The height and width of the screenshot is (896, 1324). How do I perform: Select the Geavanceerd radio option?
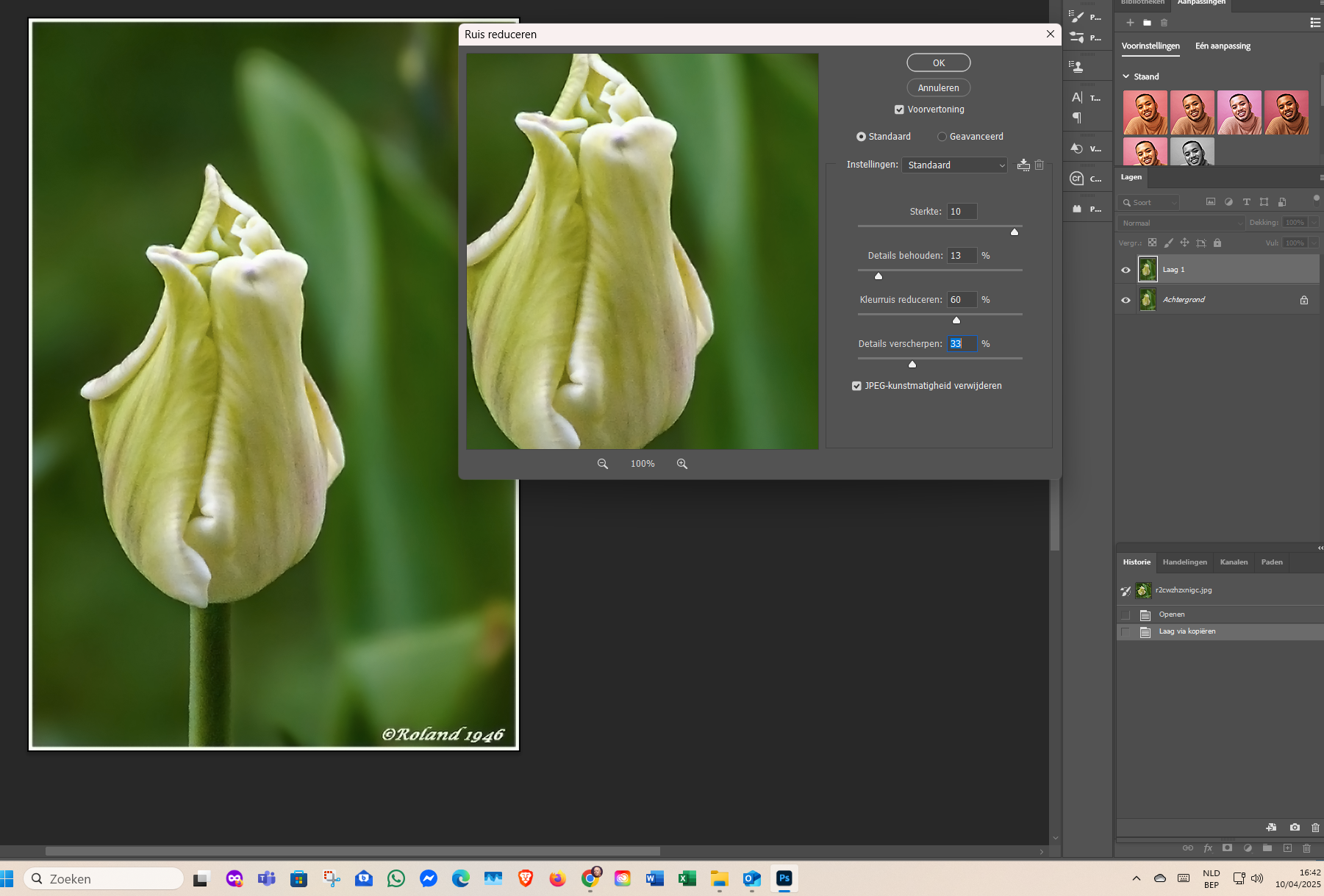click(x=942, y=137)
